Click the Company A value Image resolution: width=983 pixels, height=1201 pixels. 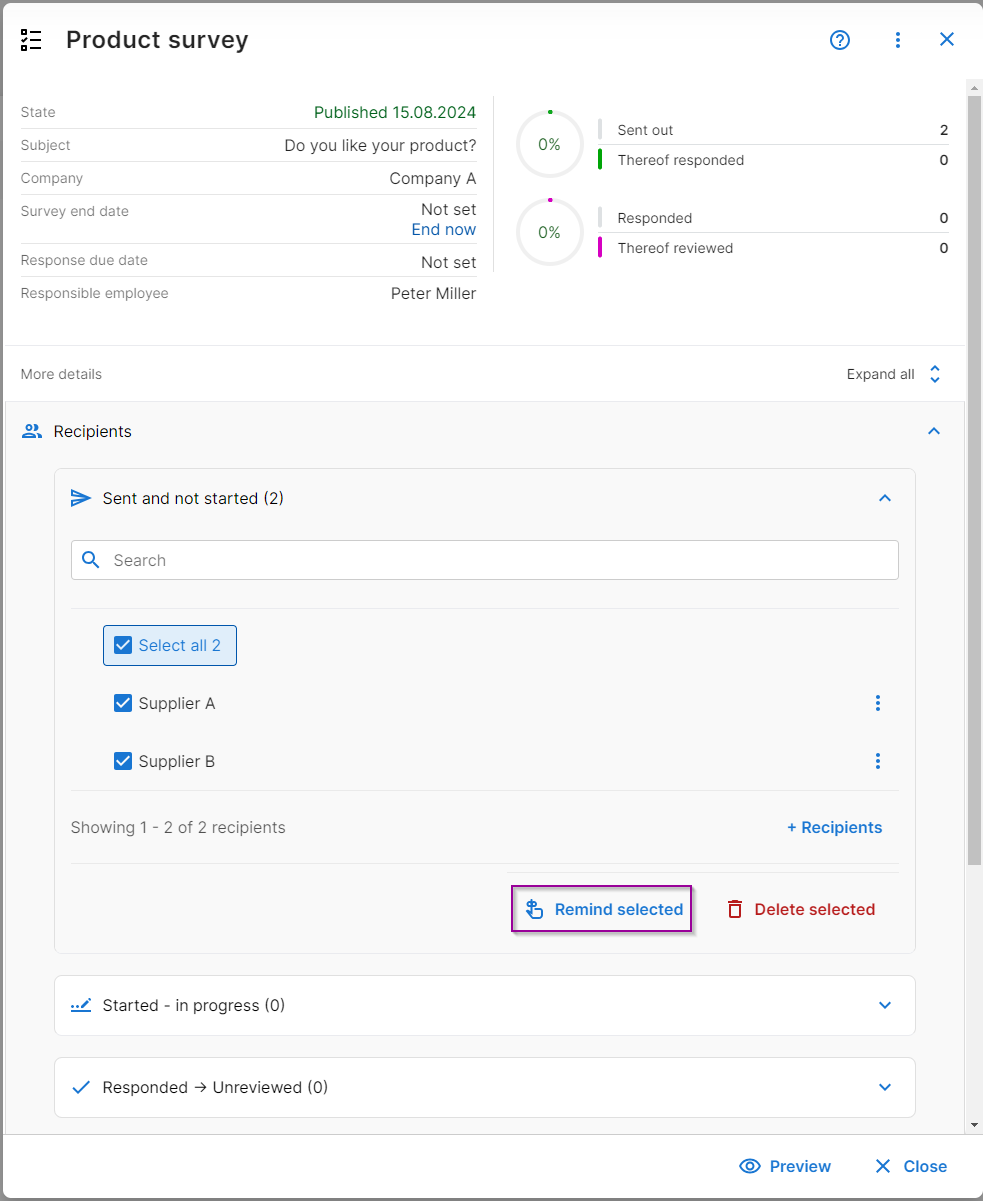[x=433, y=178]
